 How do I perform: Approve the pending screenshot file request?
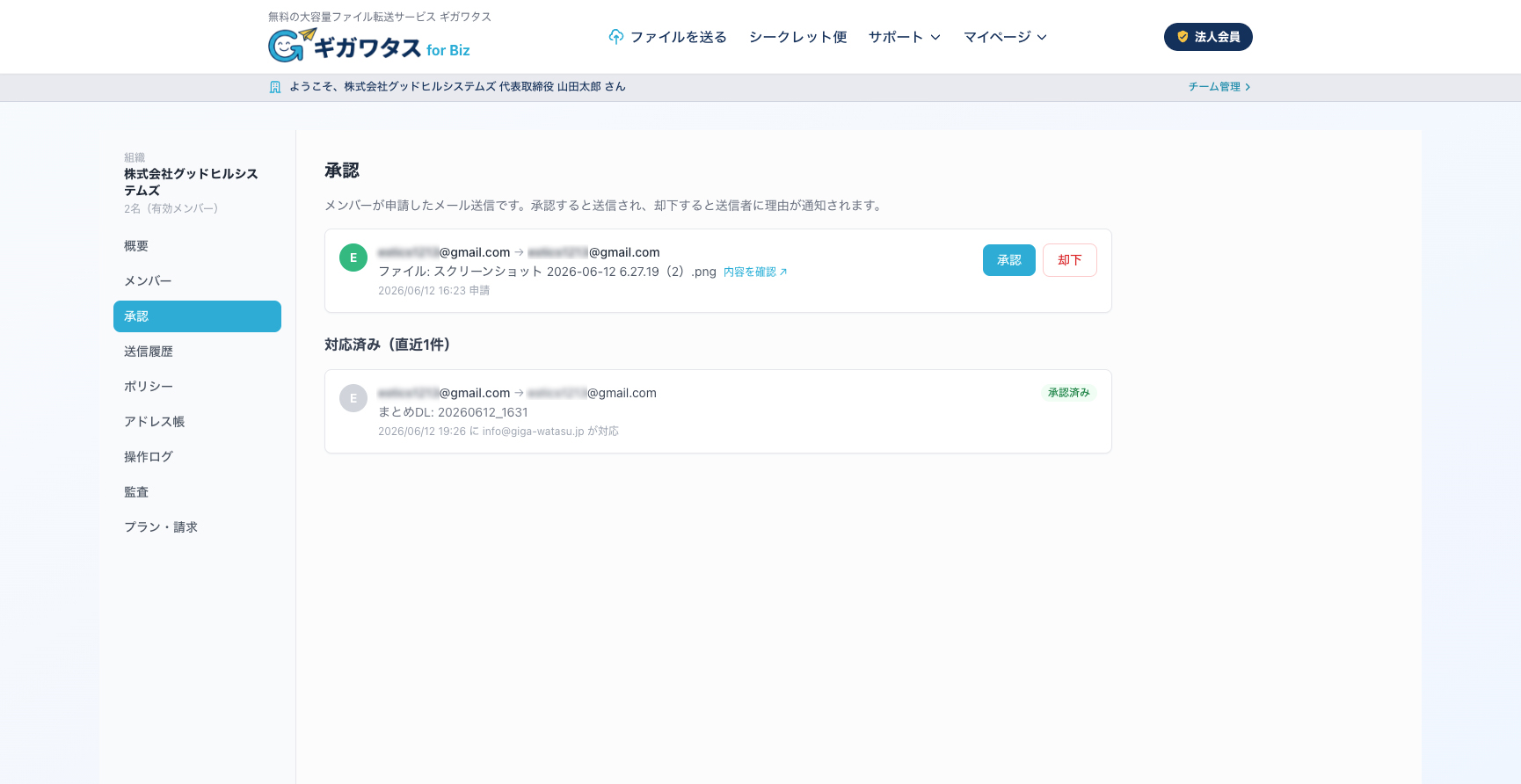1008,260
